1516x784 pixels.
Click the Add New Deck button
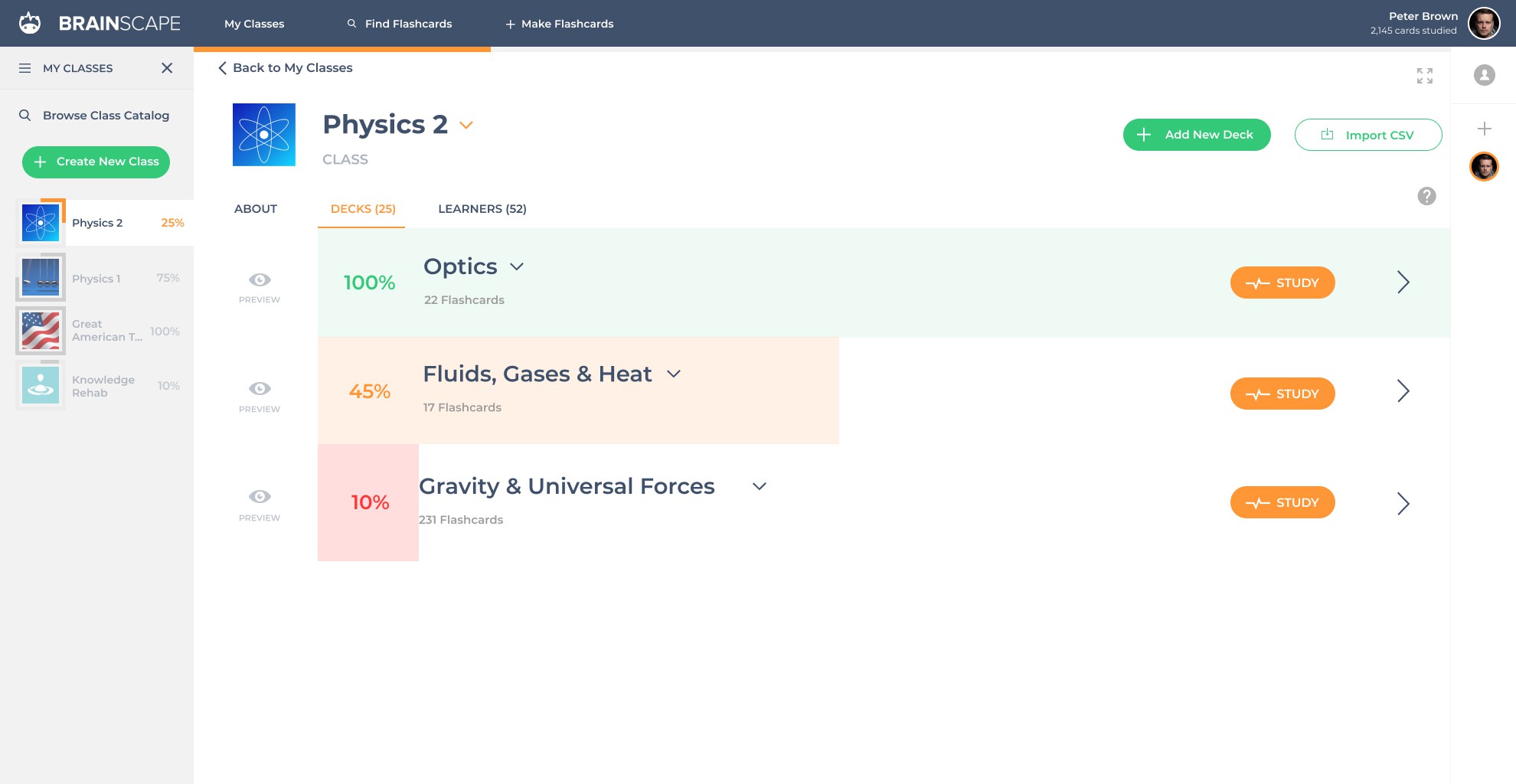(x=1196, y=135)
